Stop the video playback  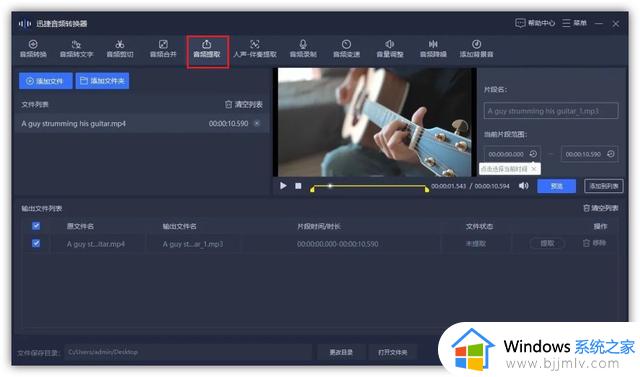tap(298, 186)
